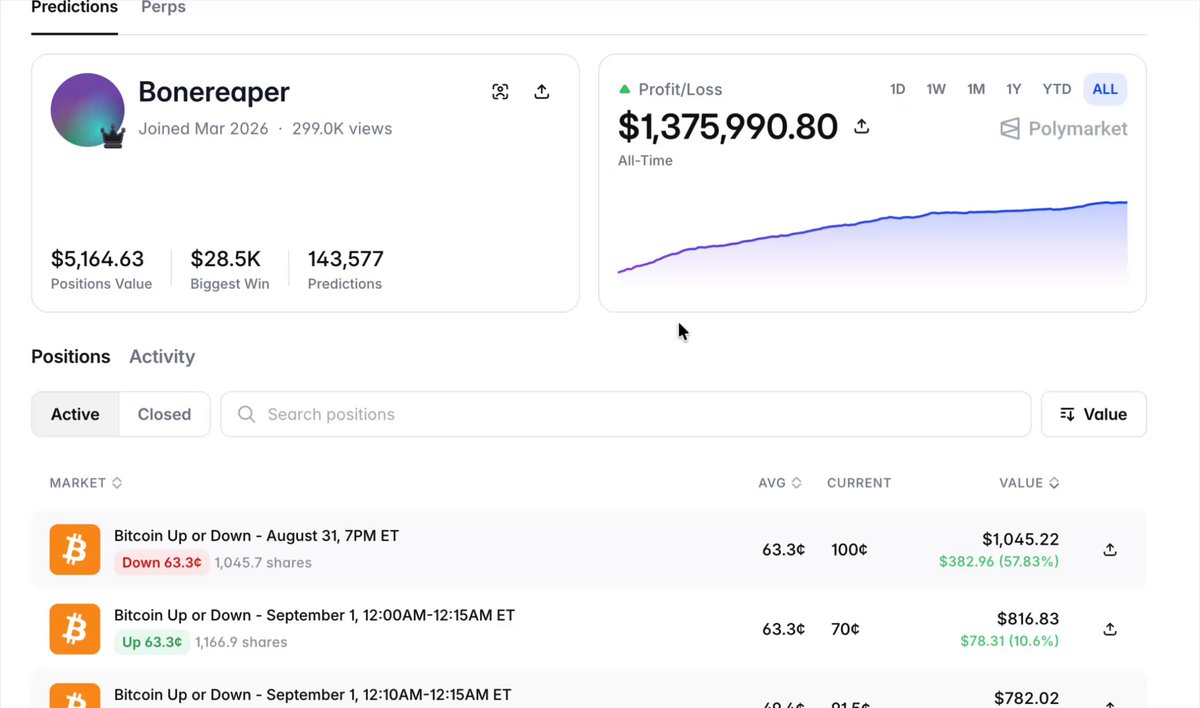The width and height of the screenshot is (1200, 708).
Task: Click the Up 63.3¢ badge
Action: 151,642
